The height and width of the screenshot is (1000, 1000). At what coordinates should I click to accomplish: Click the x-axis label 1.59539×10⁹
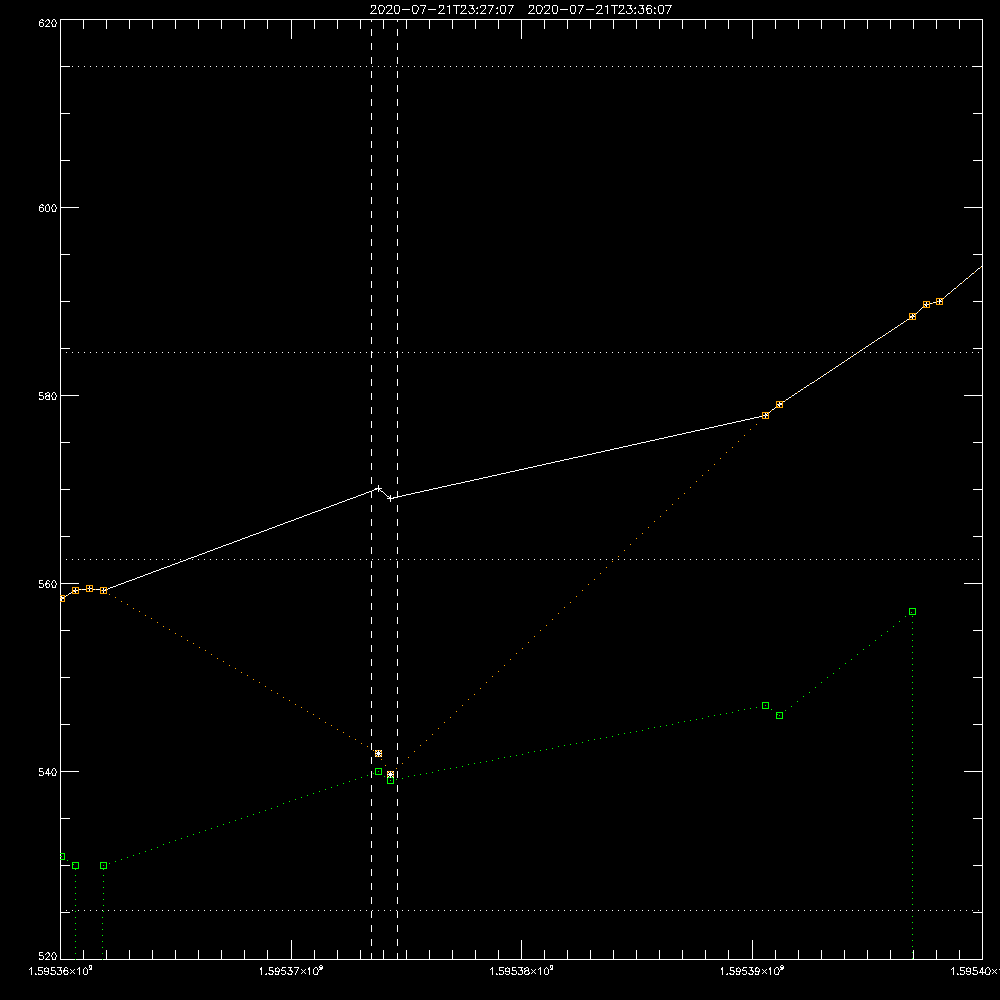[753, 971]
